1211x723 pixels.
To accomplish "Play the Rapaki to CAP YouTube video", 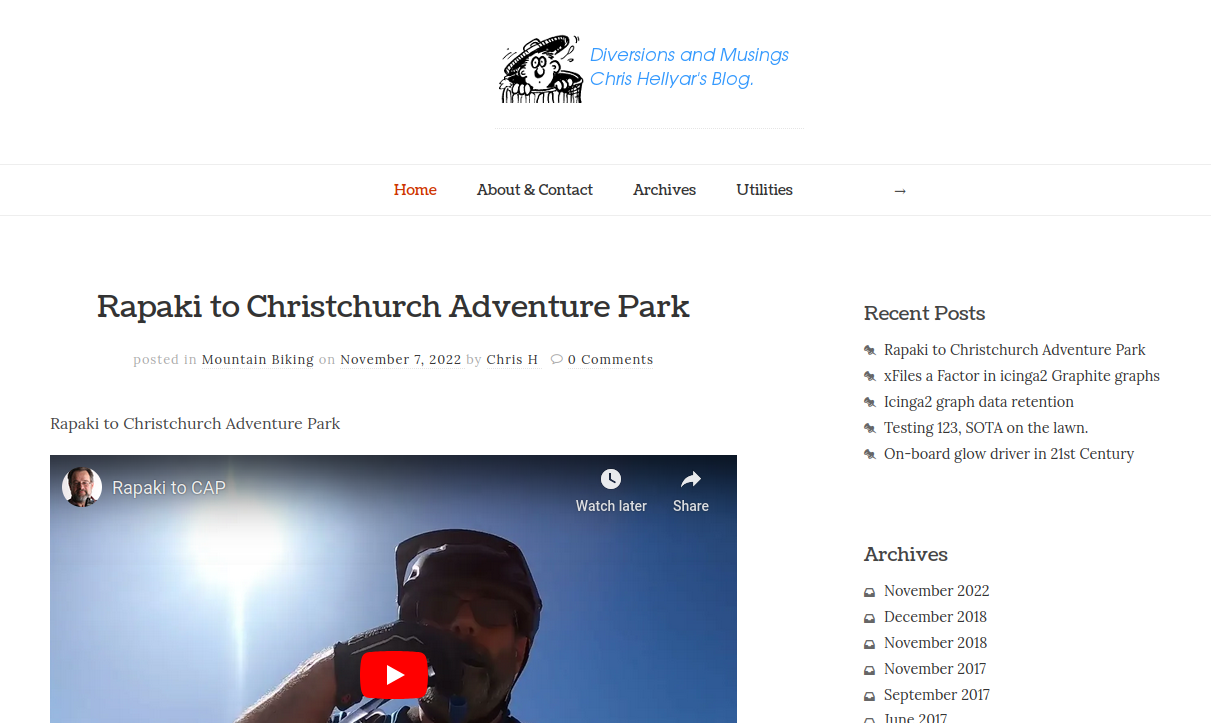I will pos(394,675).
